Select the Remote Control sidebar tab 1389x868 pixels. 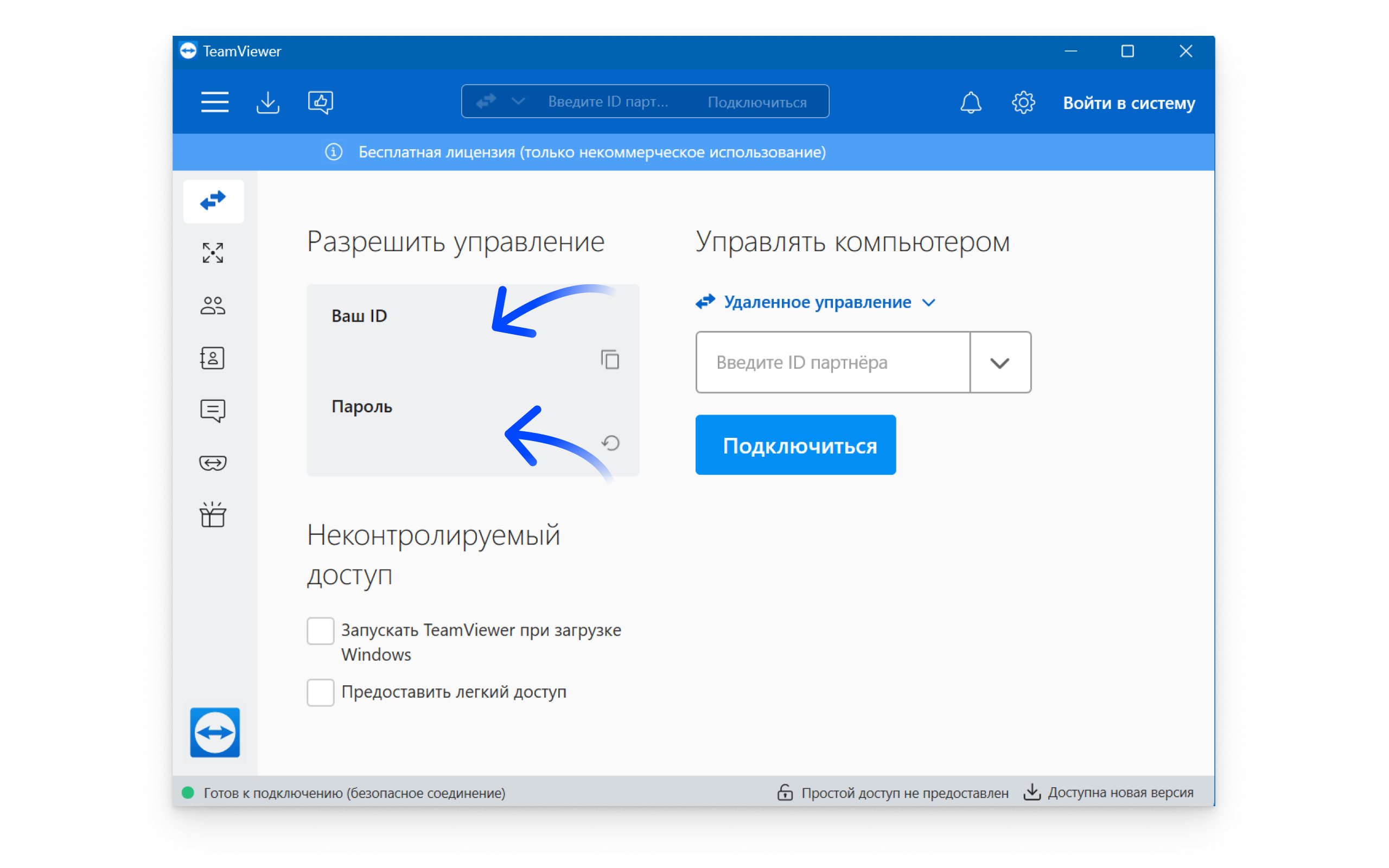(213, 201)
